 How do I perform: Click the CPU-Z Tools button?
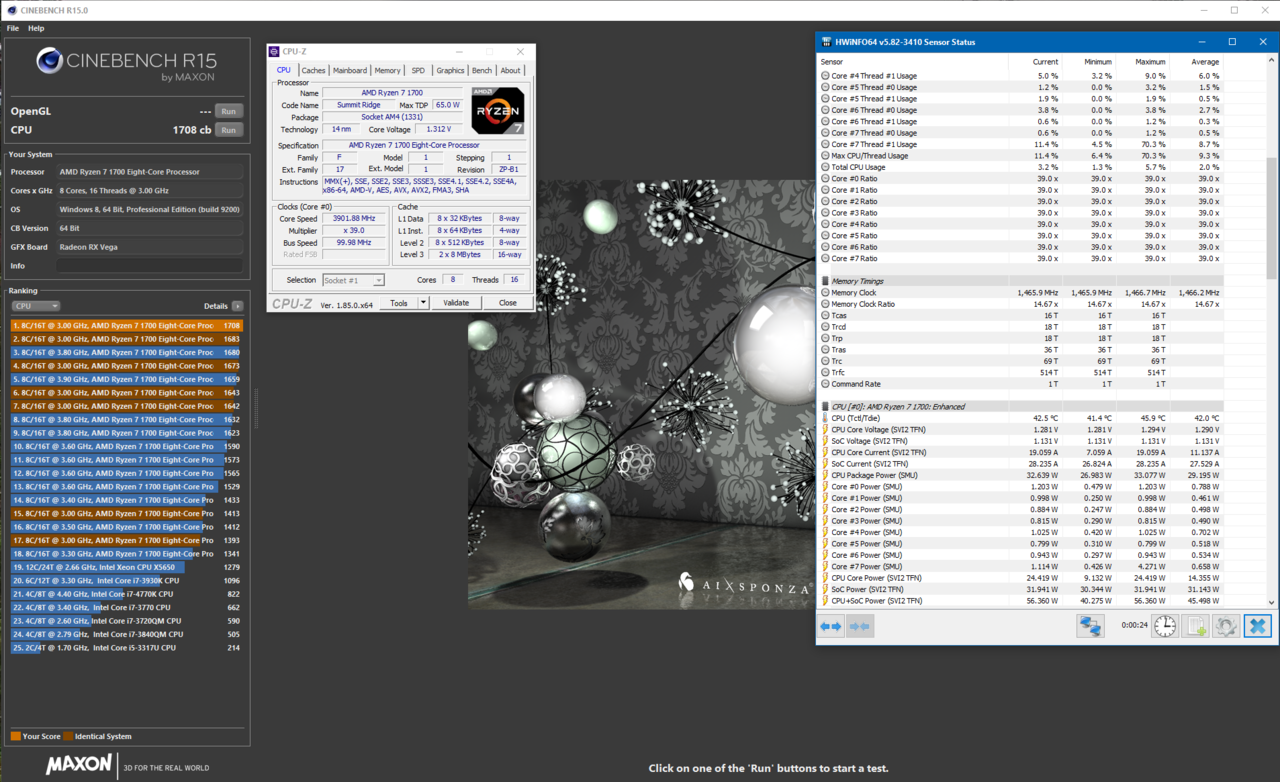399,303
